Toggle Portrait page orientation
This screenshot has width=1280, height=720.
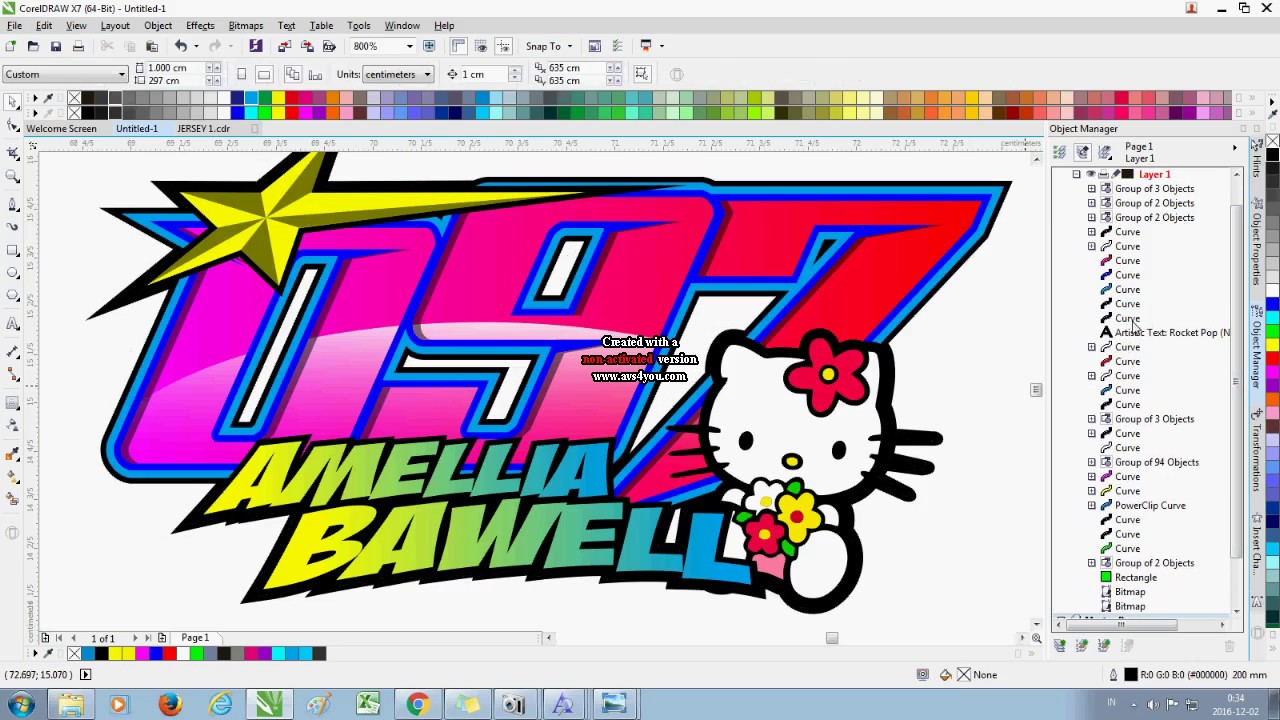[242, 74]
